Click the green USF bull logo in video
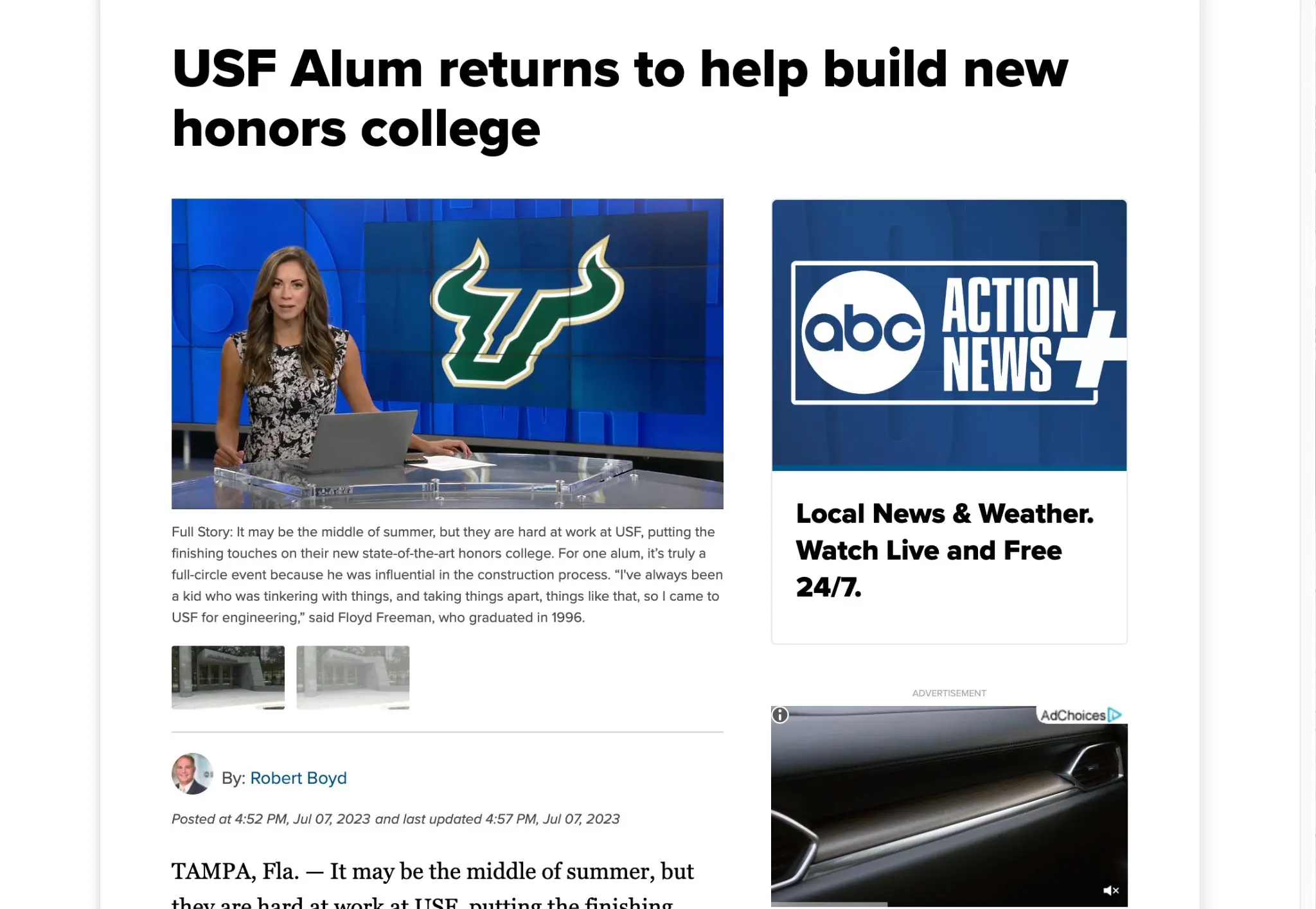Image resolution: width=1316 pixels, height=909 pixels. (527, 312)
